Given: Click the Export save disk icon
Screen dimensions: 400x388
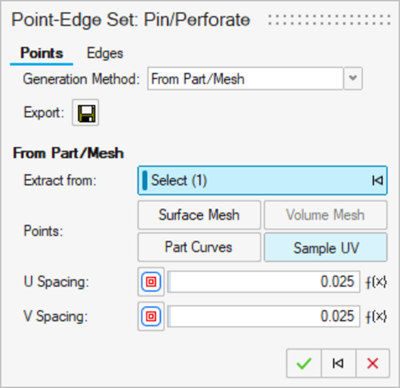Looking at the screenshot, I should [x=86, y=113].
